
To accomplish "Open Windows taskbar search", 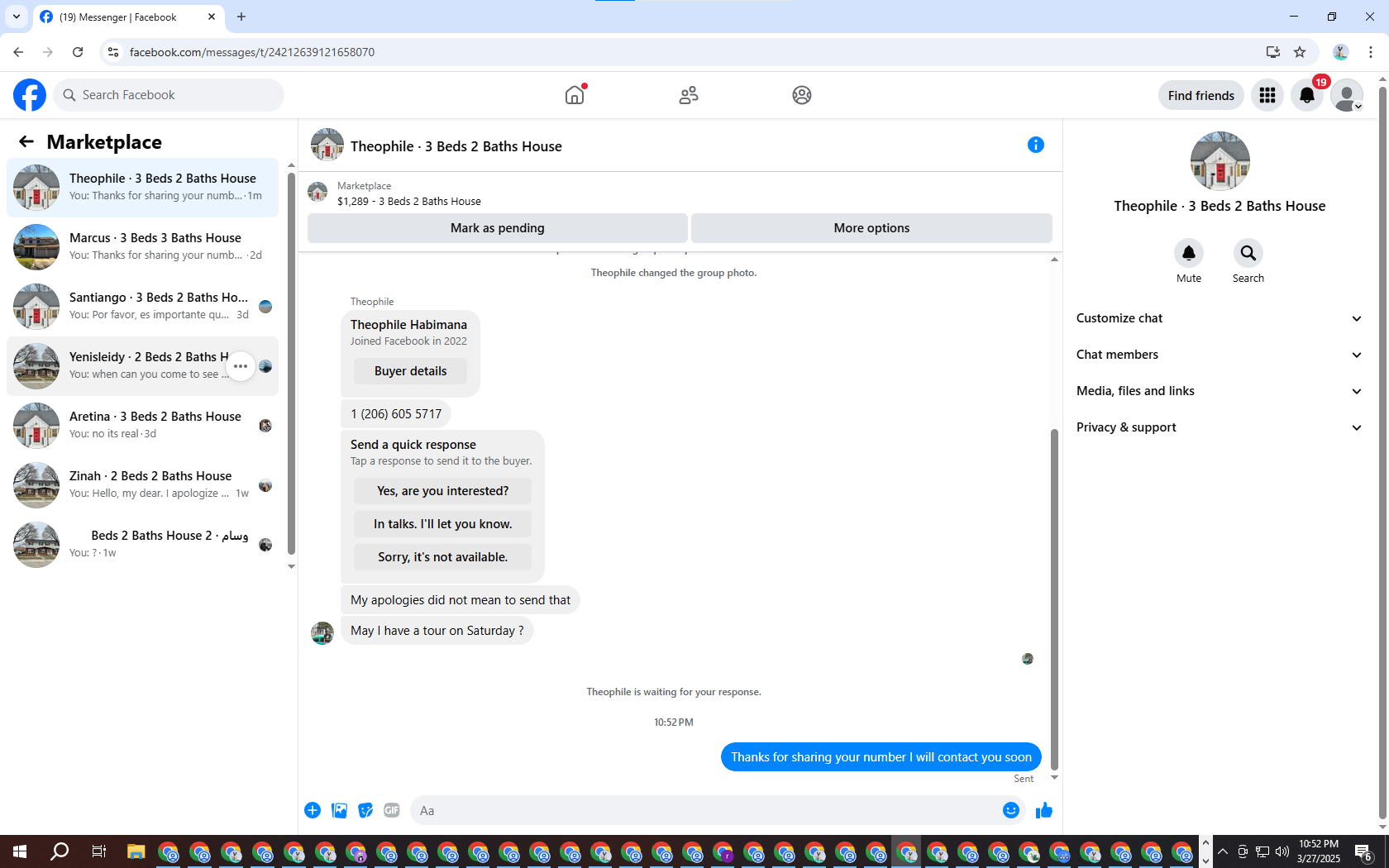I will [x=60, y=851].
